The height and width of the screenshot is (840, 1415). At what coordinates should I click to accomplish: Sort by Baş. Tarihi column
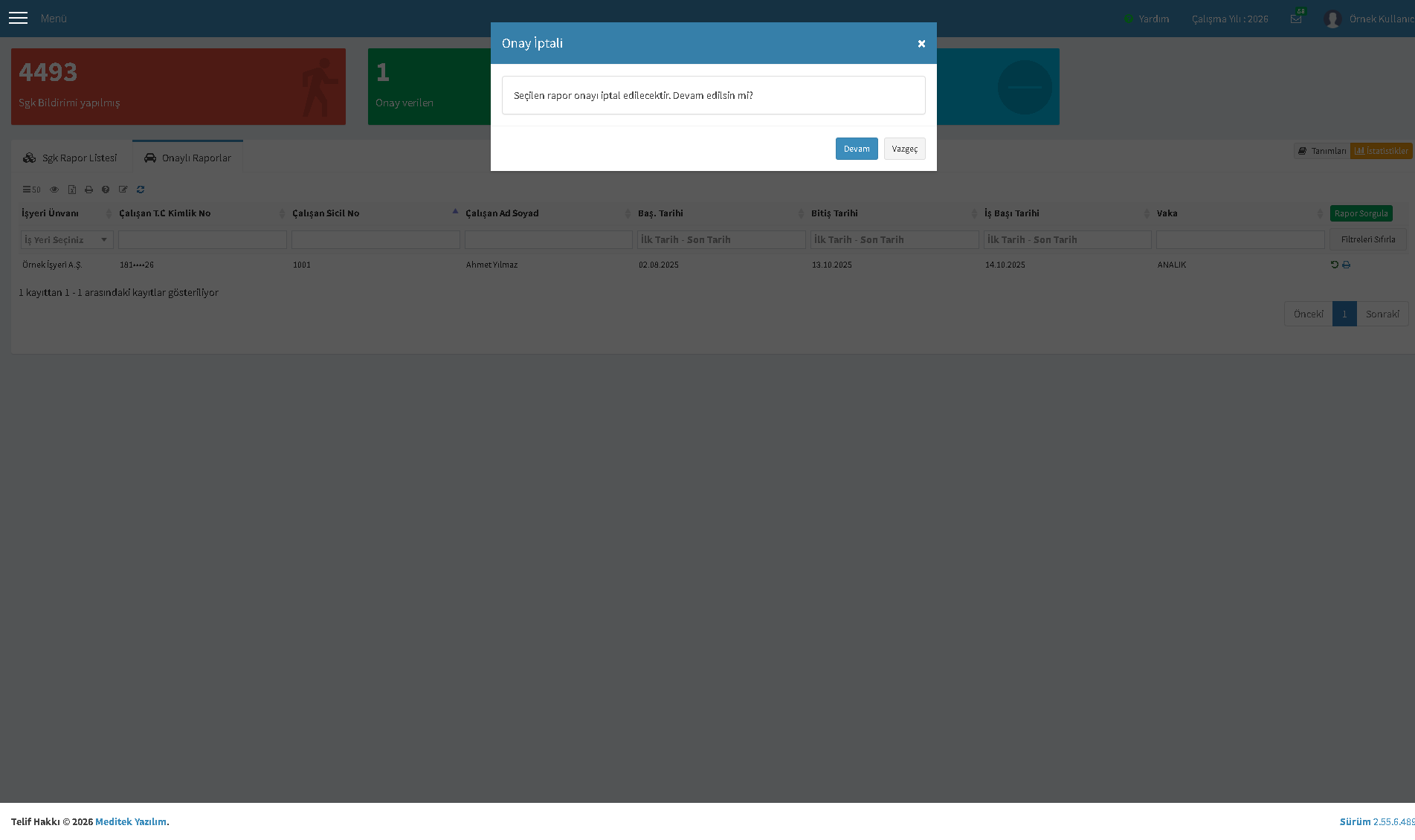pos(721,213)
